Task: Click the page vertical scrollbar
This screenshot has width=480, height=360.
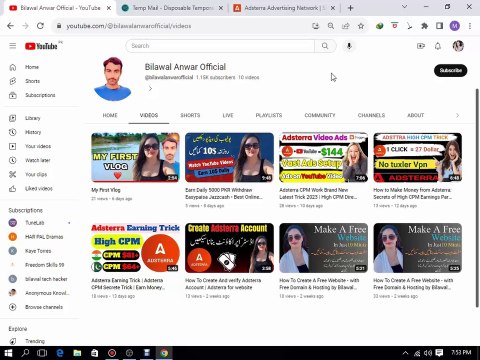Action: pos(477,198)
